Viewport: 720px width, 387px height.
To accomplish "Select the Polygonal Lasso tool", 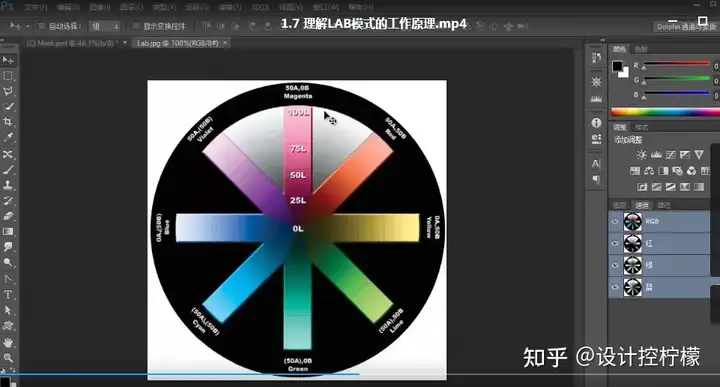I will click(x=8, y=91).
